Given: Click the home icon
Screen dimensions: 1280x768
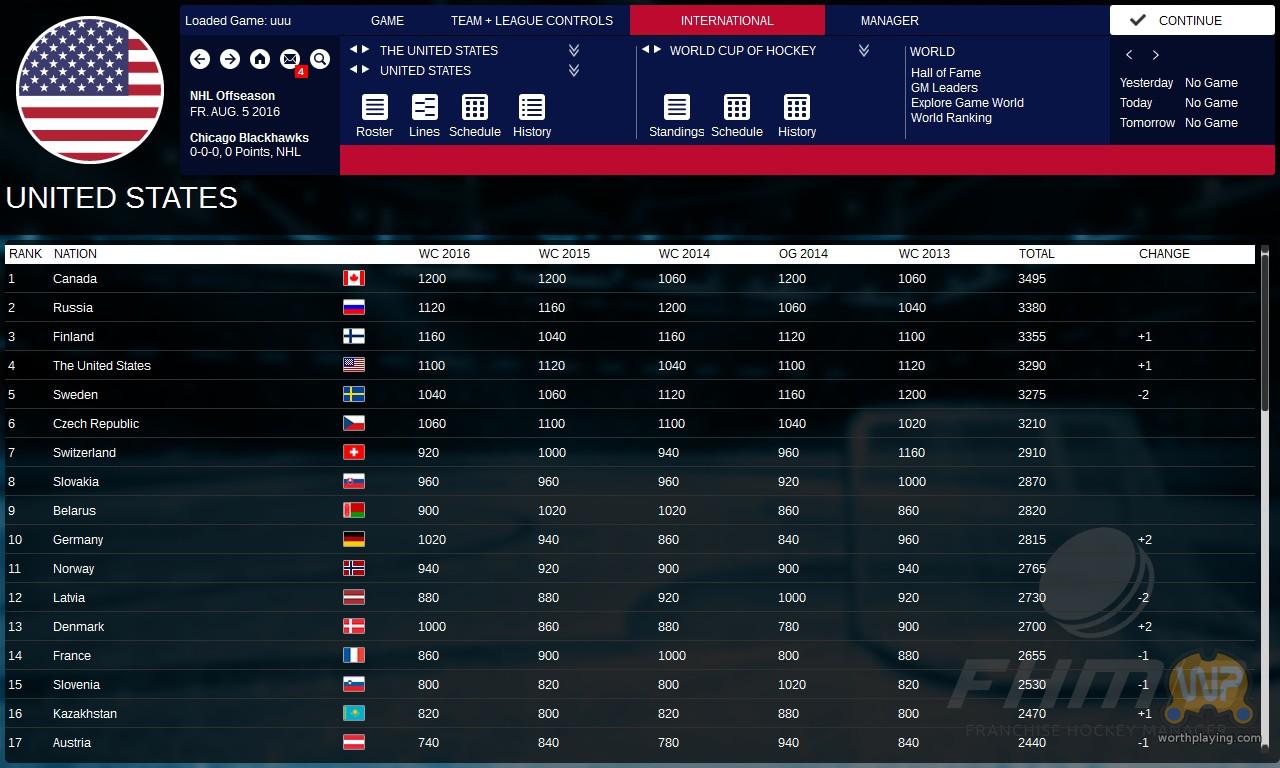Looking at the screenshot, I should [260, 60].
